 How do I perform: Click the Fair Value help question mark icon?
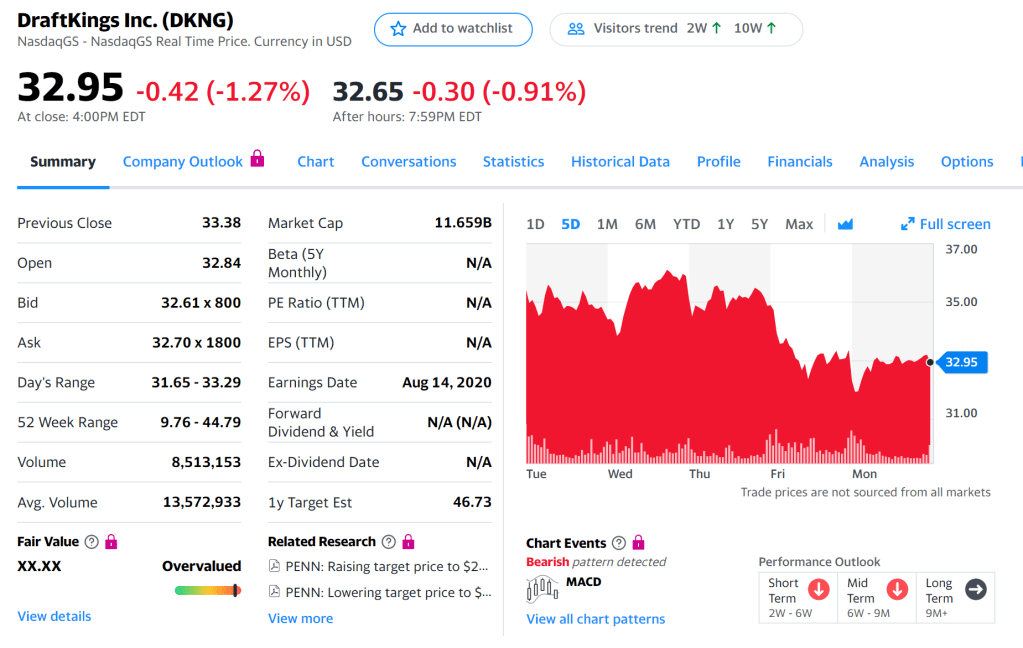(x=92, y=542)
